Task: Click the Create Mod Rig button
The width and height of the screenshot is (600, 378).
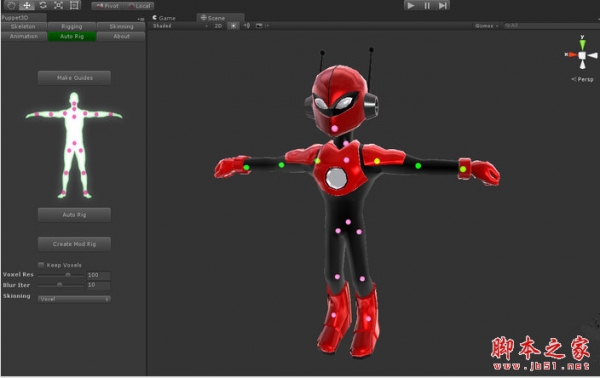Action: click(x=74, y=244)
